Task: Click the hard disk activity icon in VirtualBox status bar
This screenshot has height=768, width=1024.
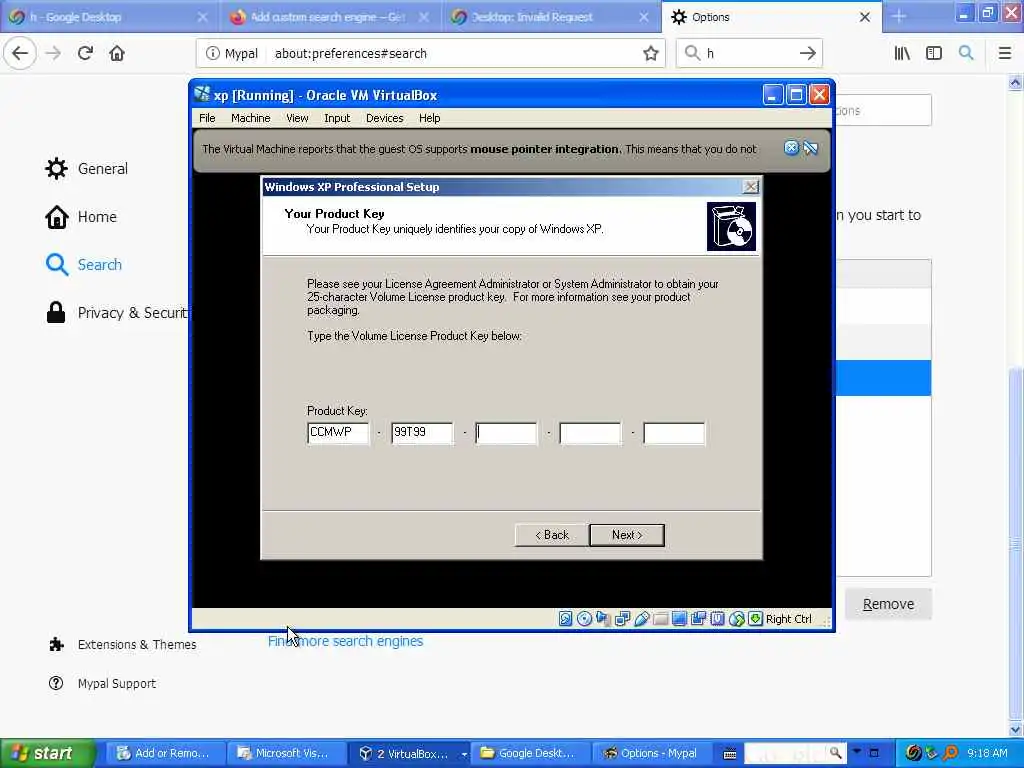Action: point(566,618)
